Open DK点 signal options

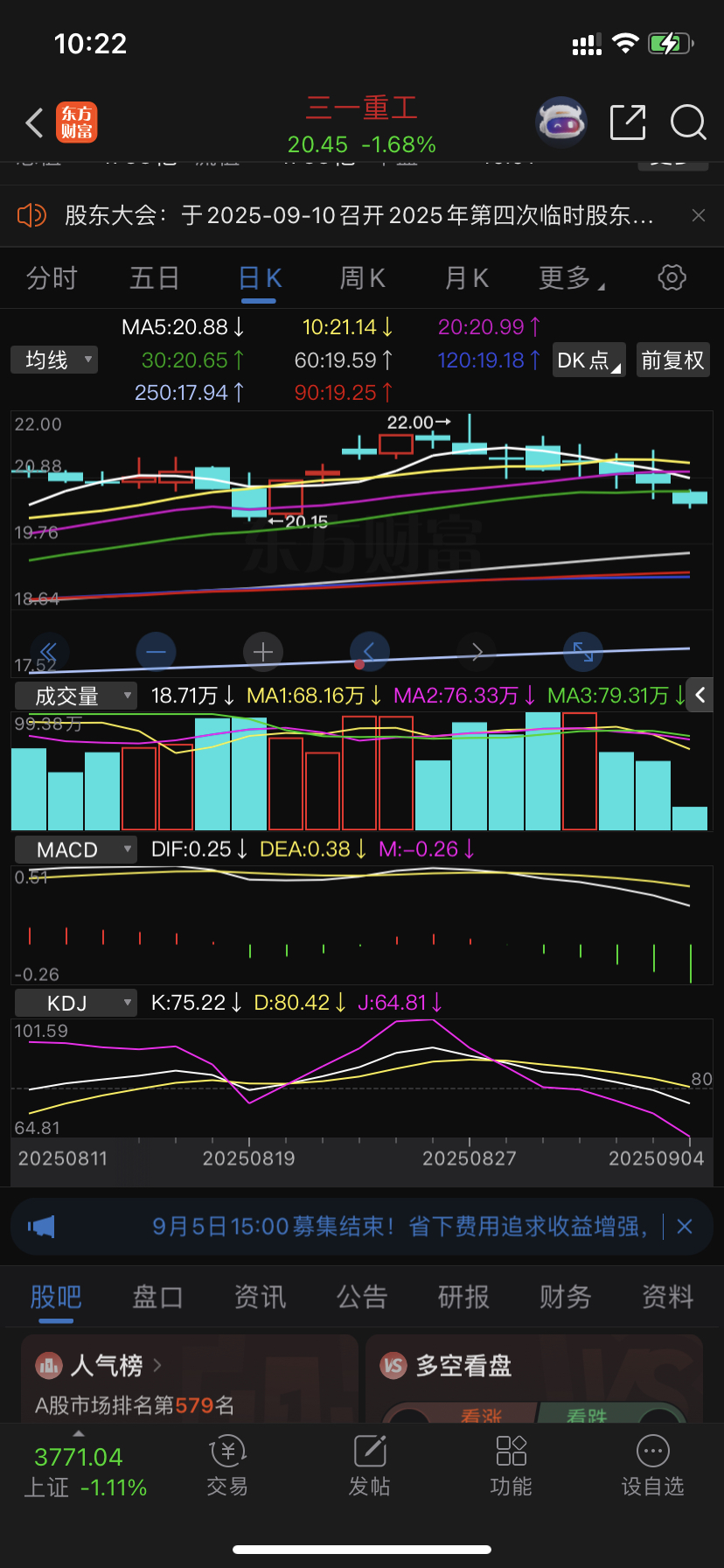click(x=589, y=360)
